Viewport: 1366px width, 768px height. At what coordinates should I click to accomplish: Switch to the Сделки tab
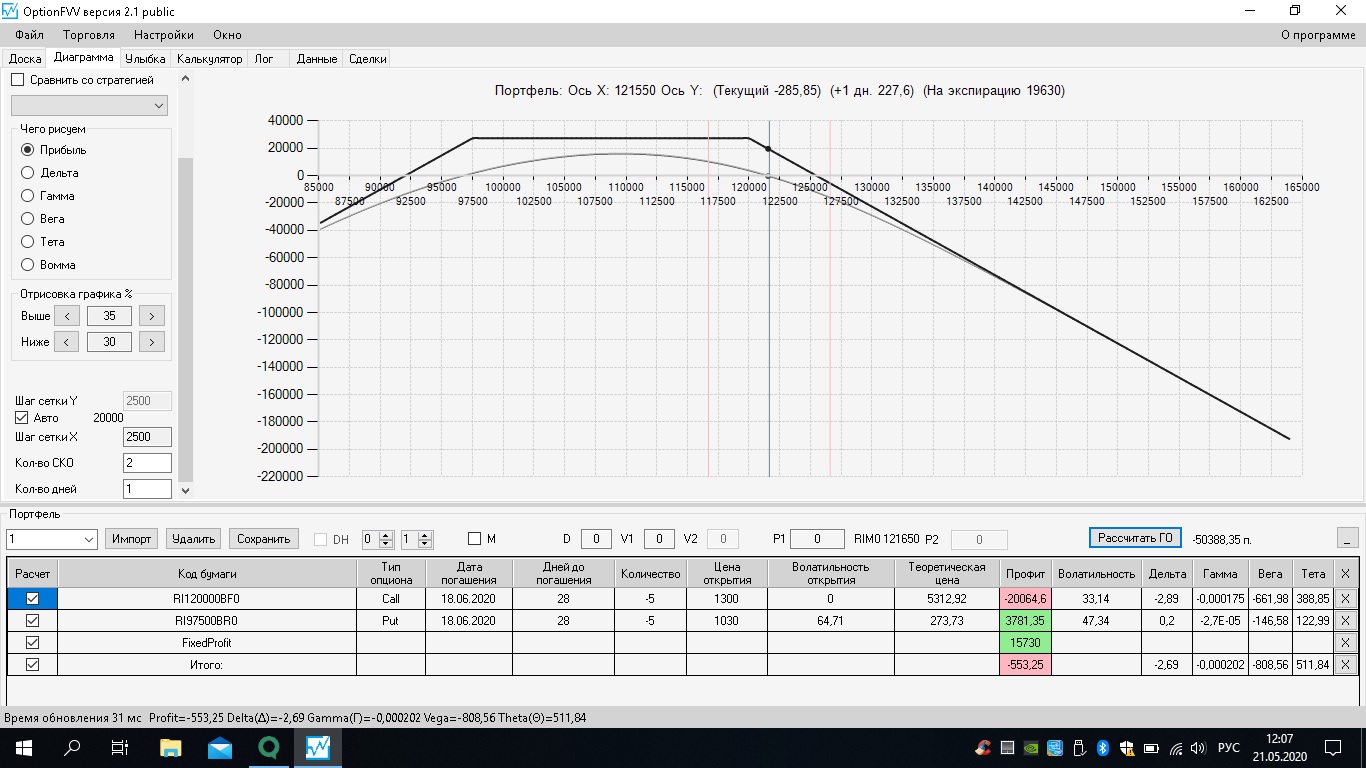pyautogui.click(x=368, y=59)
